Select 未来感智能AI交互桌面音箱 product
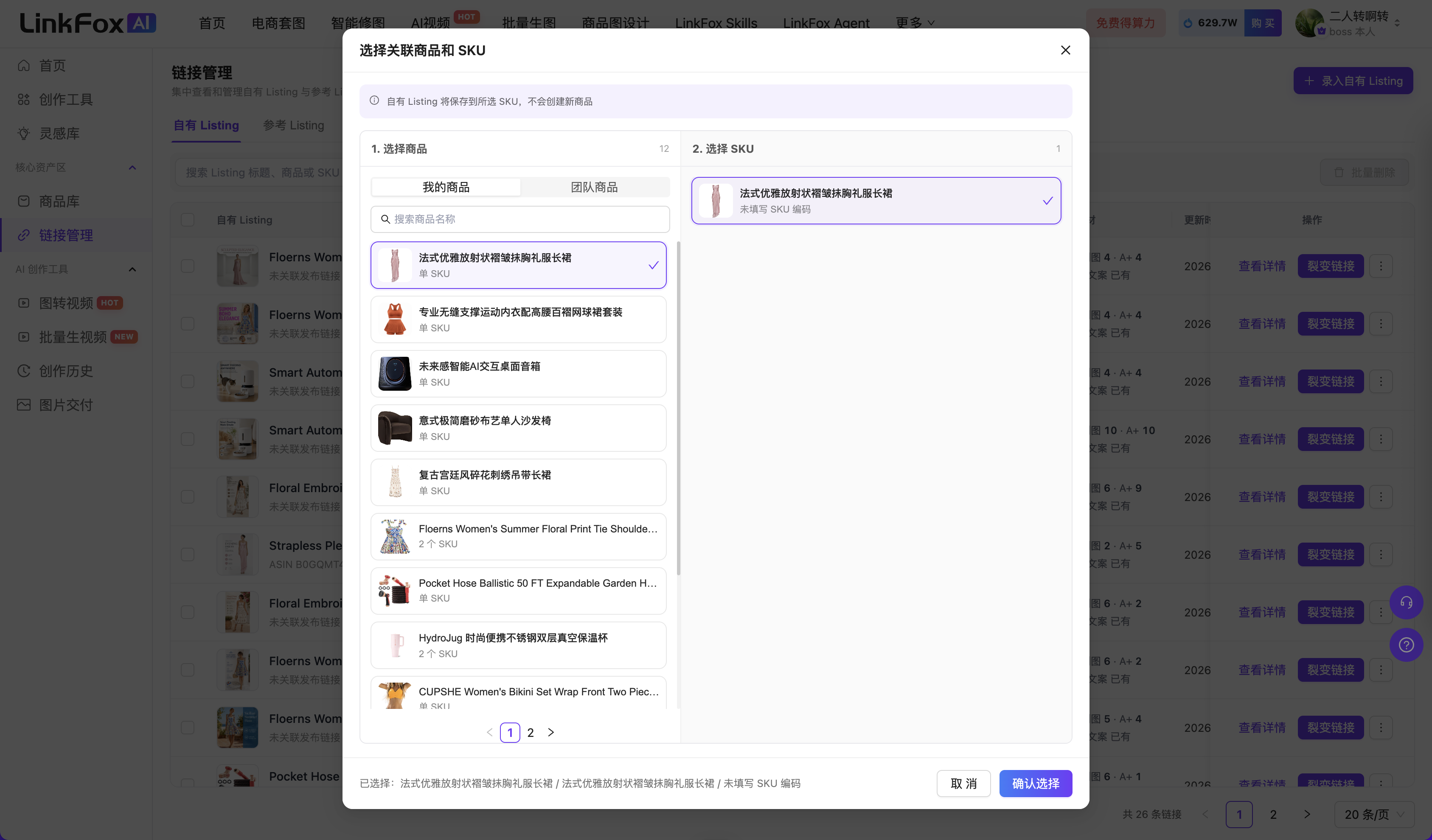Viewport: 1432px width, 840px height. click(x=518, y=374)
